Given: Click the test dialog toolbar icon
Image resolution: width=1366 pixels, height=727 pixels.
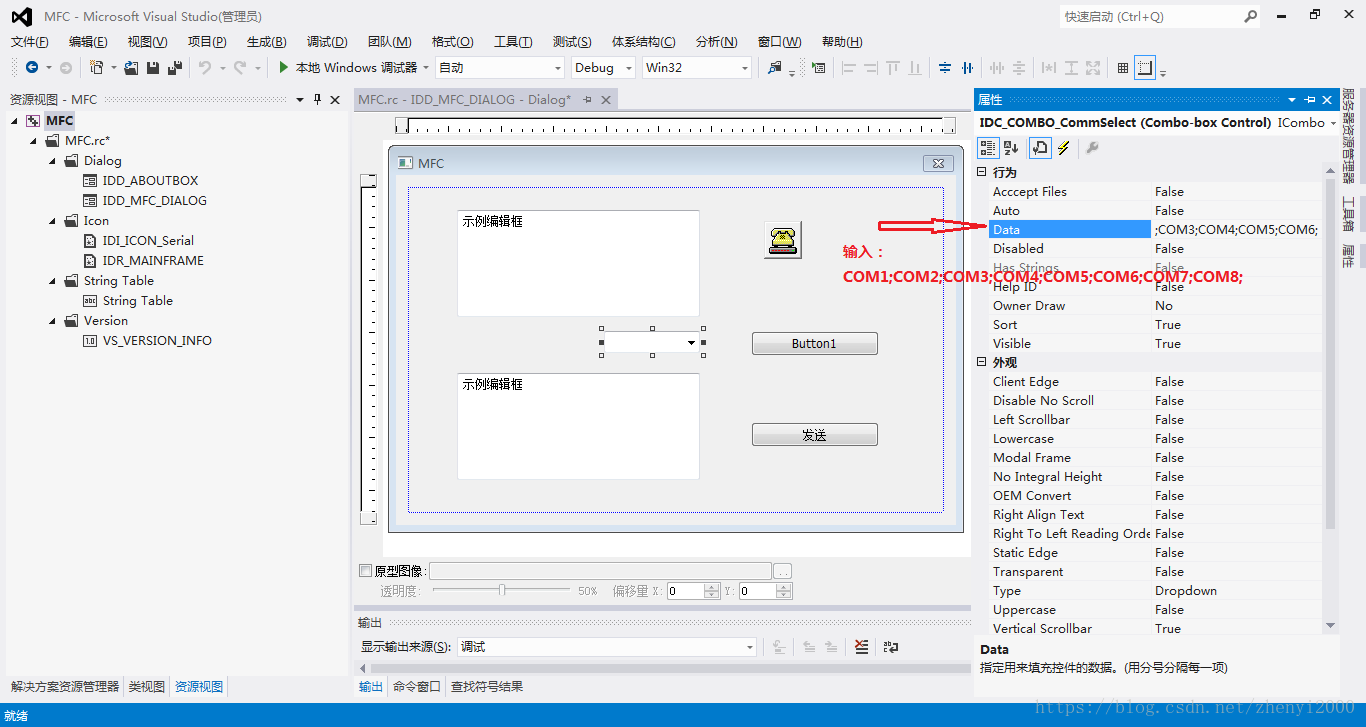Looking at the screenshot, I should (819, 67).
